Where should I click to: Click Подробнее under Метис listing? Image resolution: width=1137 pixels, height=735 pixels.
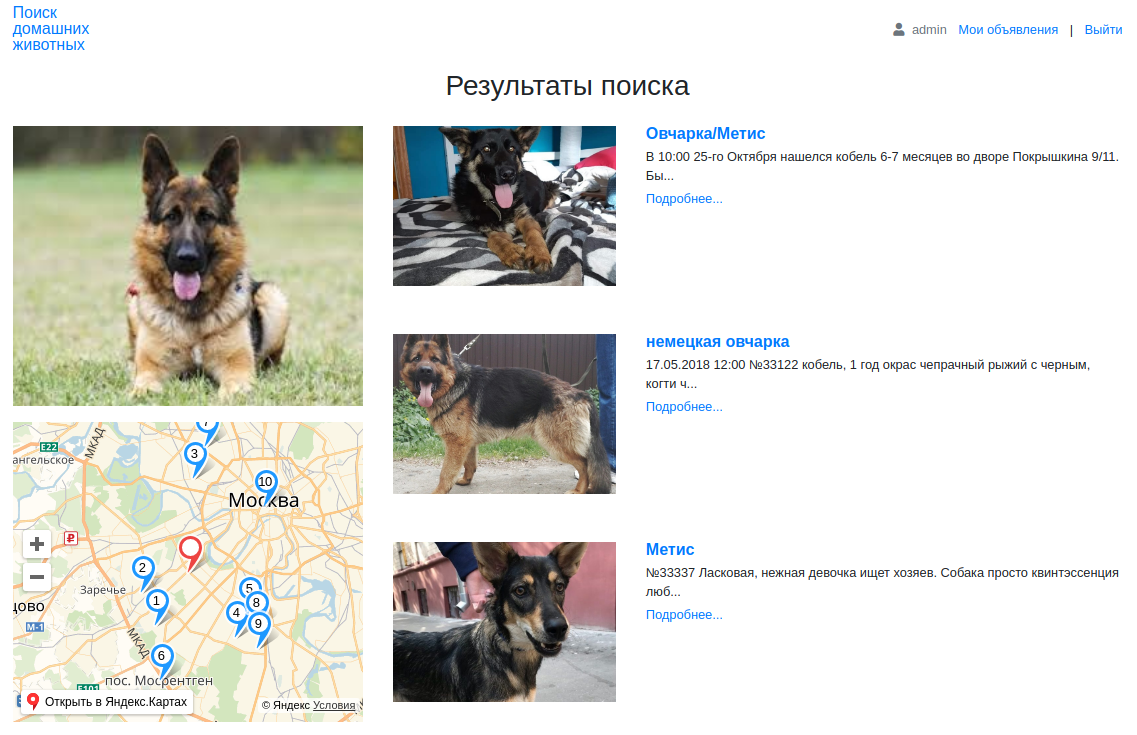click(x=684, y=615)
